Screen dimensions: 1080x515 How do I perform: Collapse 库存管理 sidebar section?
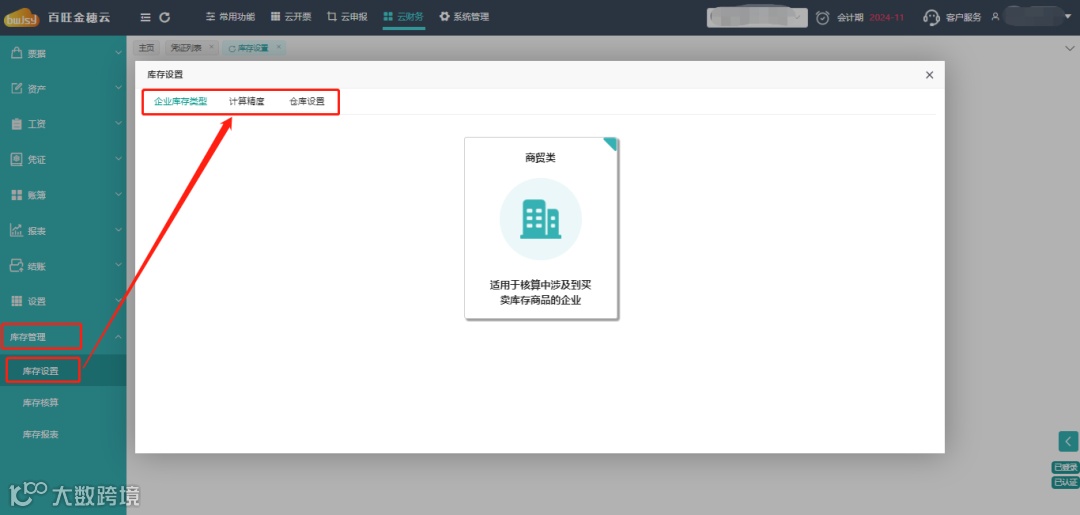(63, 337)
